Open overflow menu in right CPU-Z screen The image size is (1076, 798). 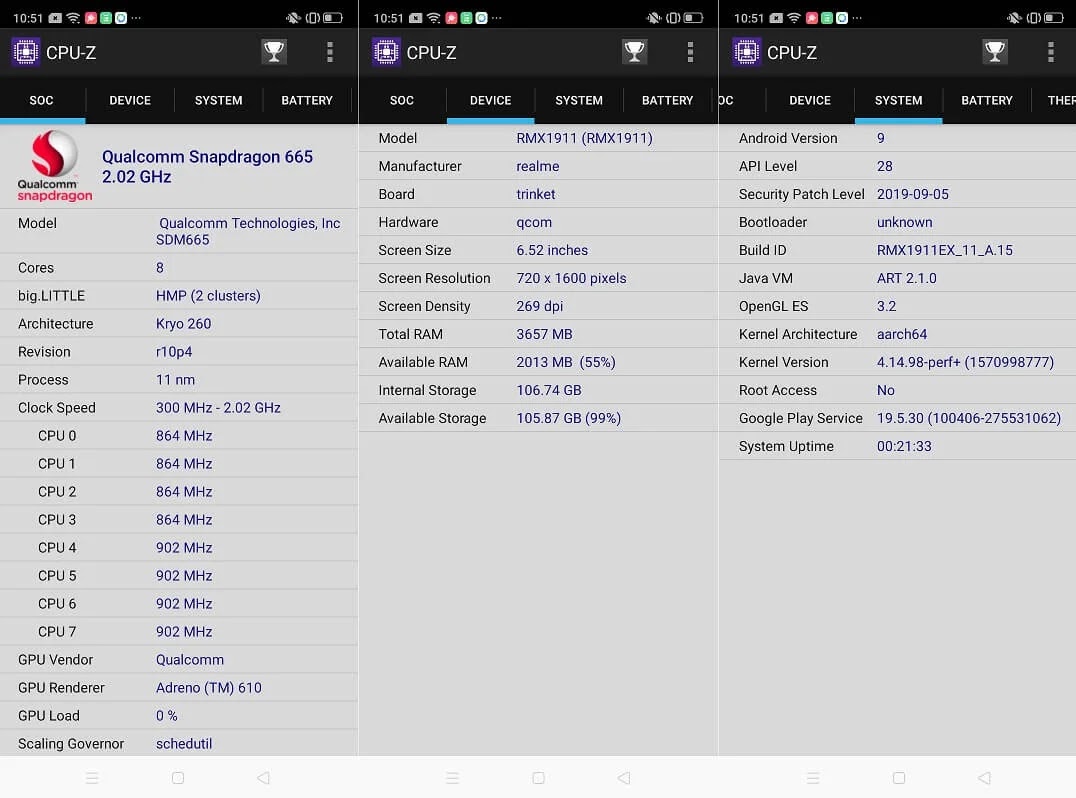click(x=1051, y=52)
